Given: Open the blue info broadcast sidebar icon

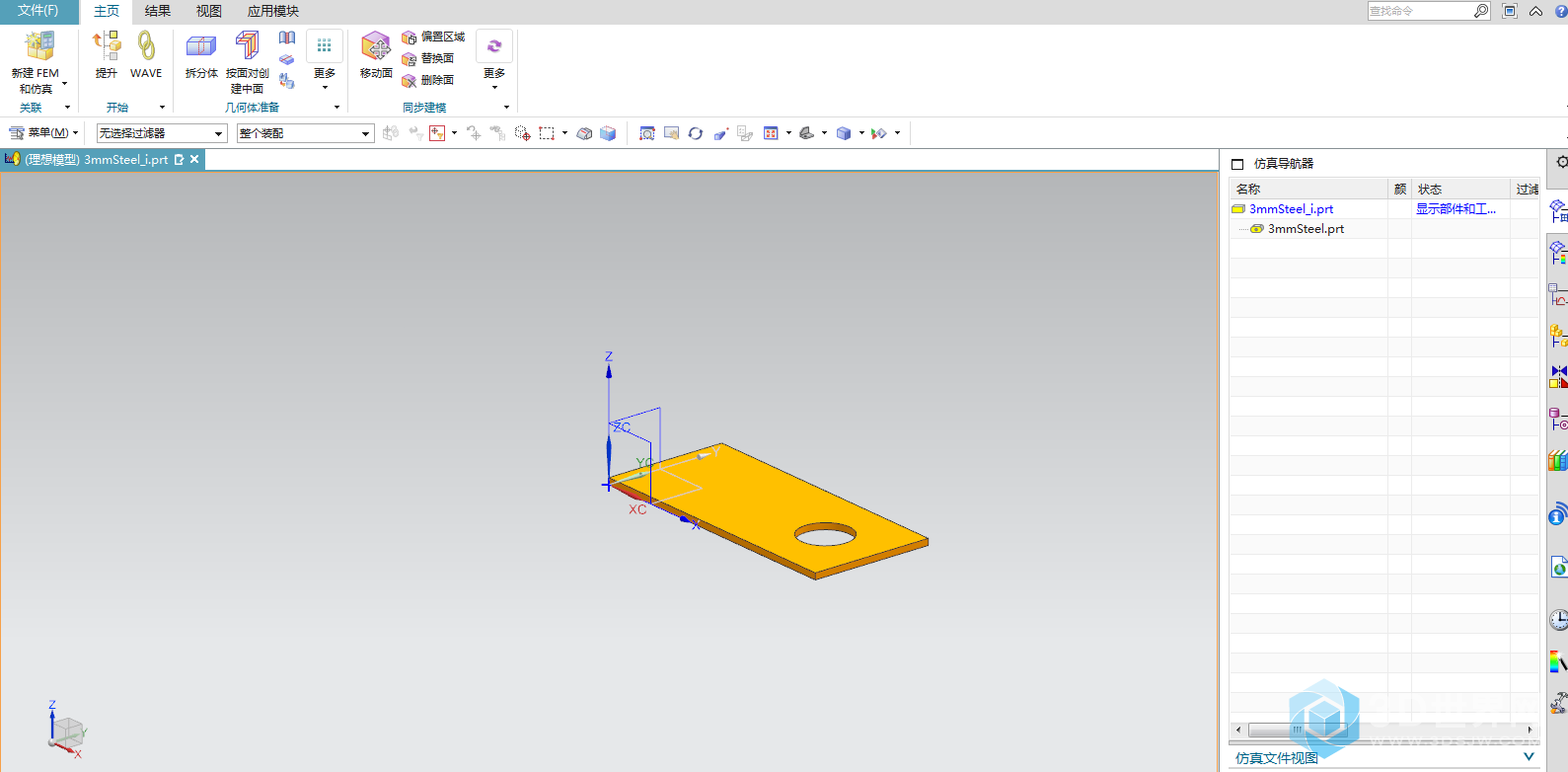Looking at the screenshot, I should pyautogui.click(x=1558, y=514).
